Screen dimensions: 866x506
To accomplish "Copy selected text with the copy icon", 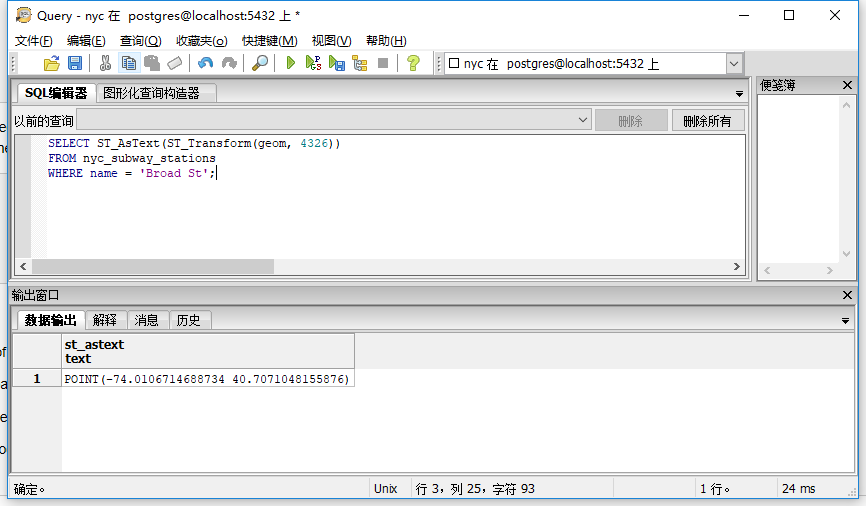I will coord(129,64).
